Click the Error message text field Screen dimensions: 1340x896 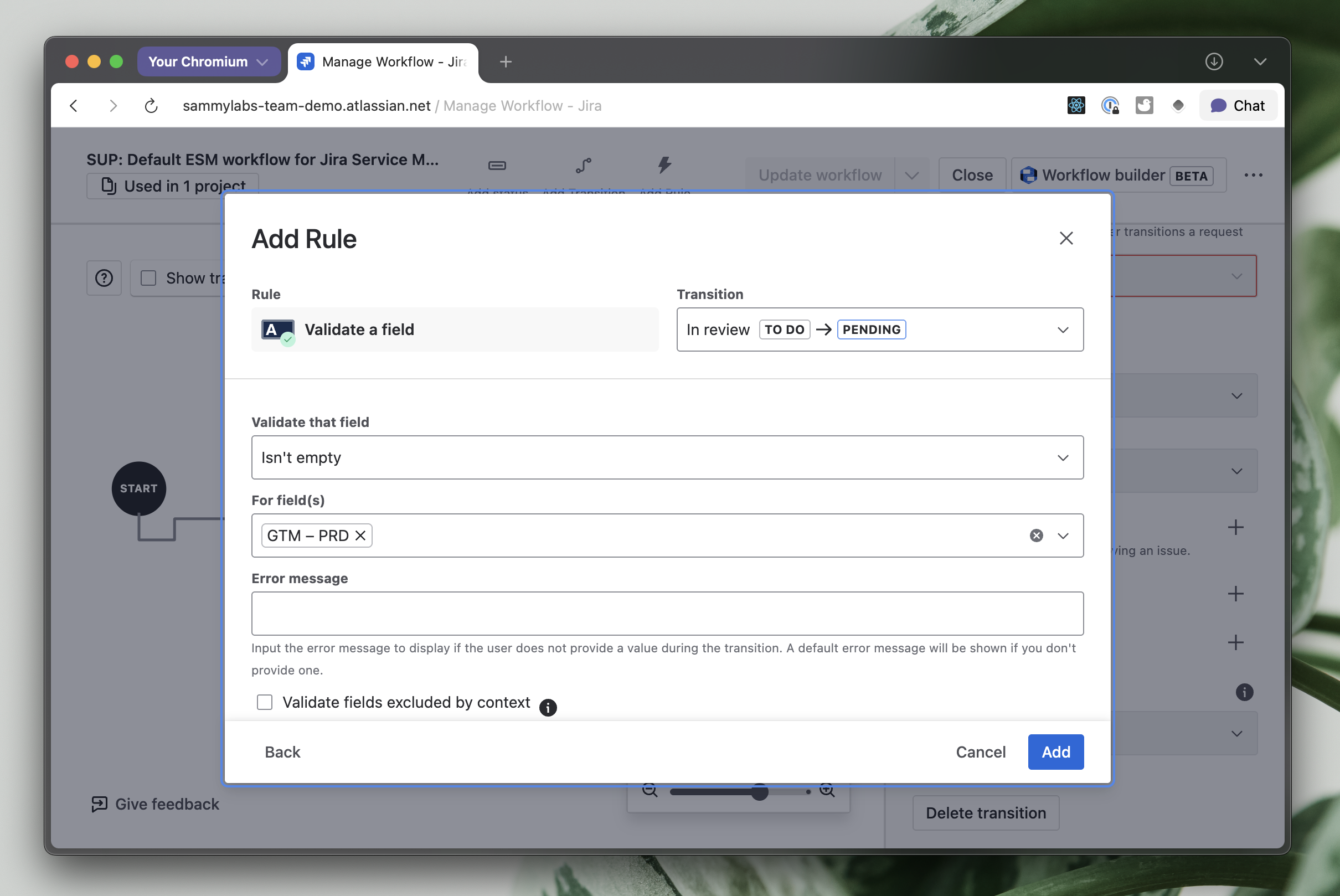click(x=667, y=613)
